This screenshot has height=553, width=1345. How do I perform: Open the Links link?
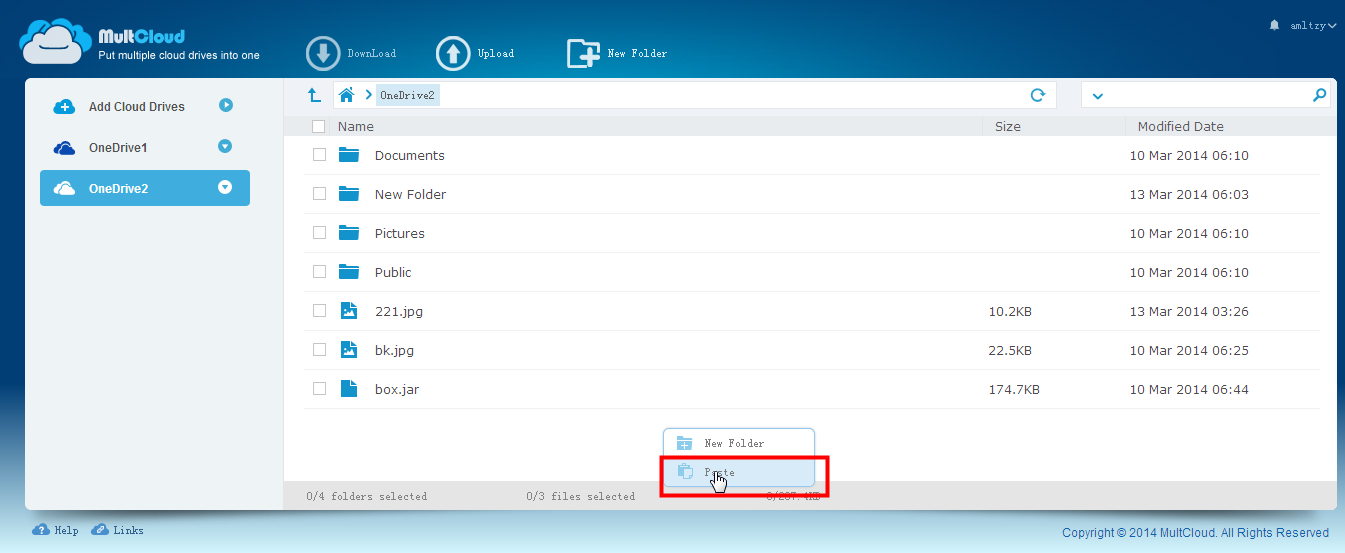click(128, 531)
